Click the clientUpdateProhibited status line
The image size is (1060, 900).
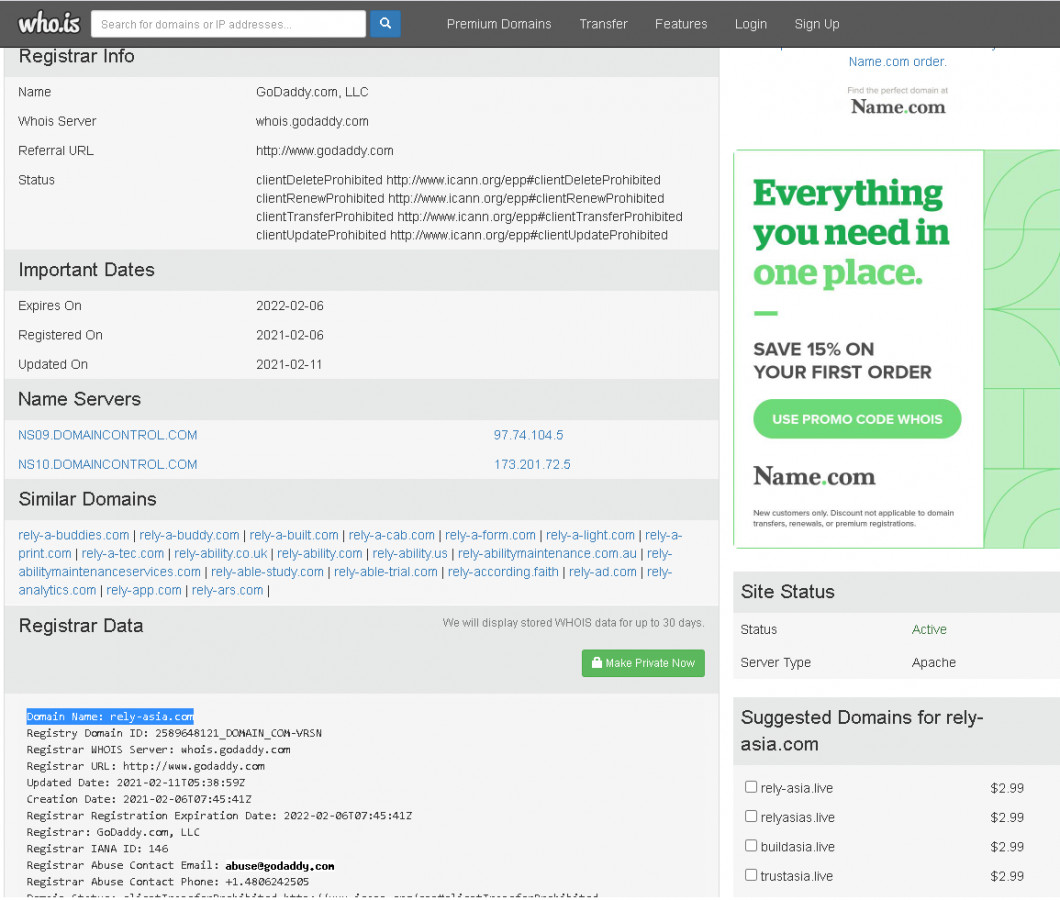click(x=462, y=235)
